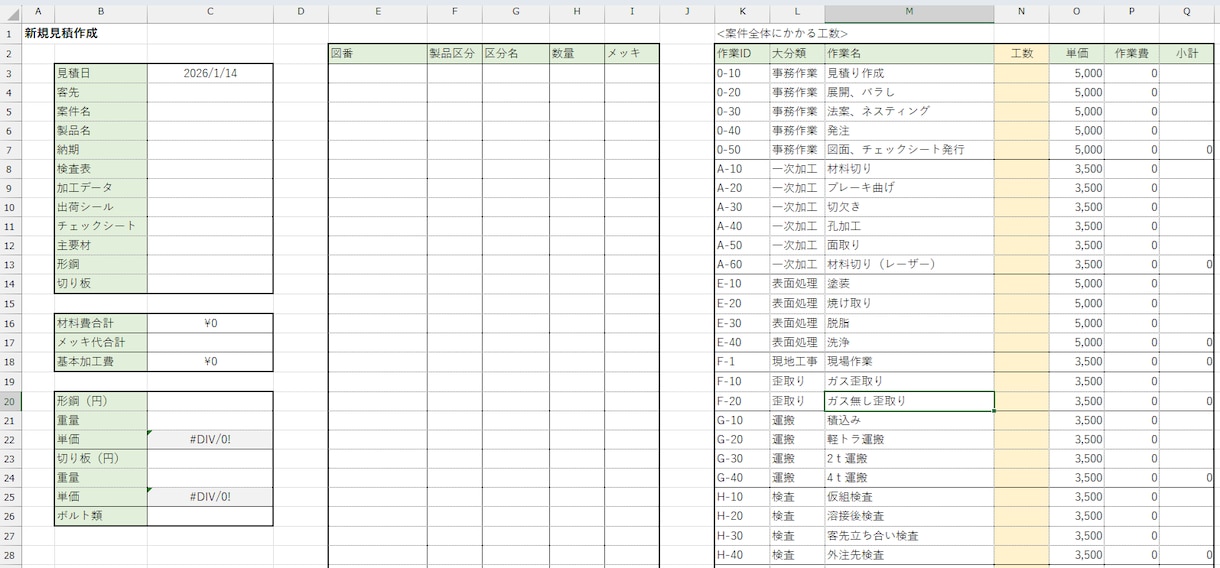Image resolution: width=1220 pixels, height=568 pixels.
Task: Select the ボルト類 label cell
Action: point(101,516)
